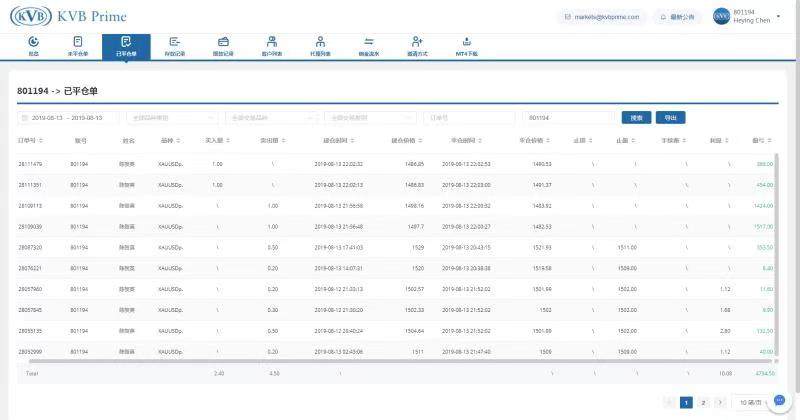Open the 10 条/页 page size dropdown
800x420 pixels.
point(751,402)
